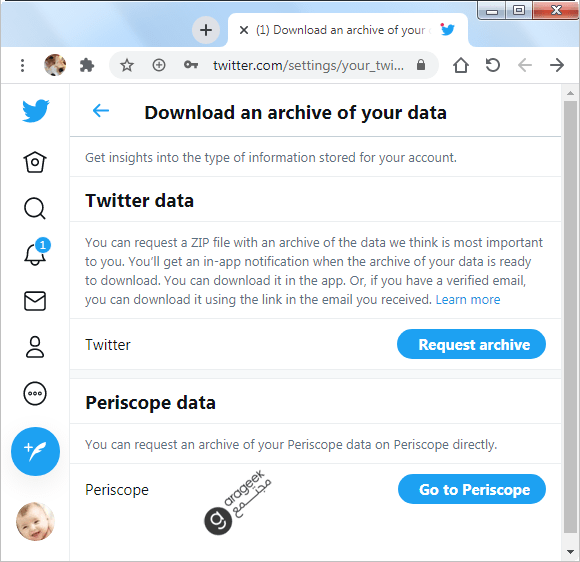Click the account avatar at sidebar bottom

pyautogui.click(x=35, y=521)
